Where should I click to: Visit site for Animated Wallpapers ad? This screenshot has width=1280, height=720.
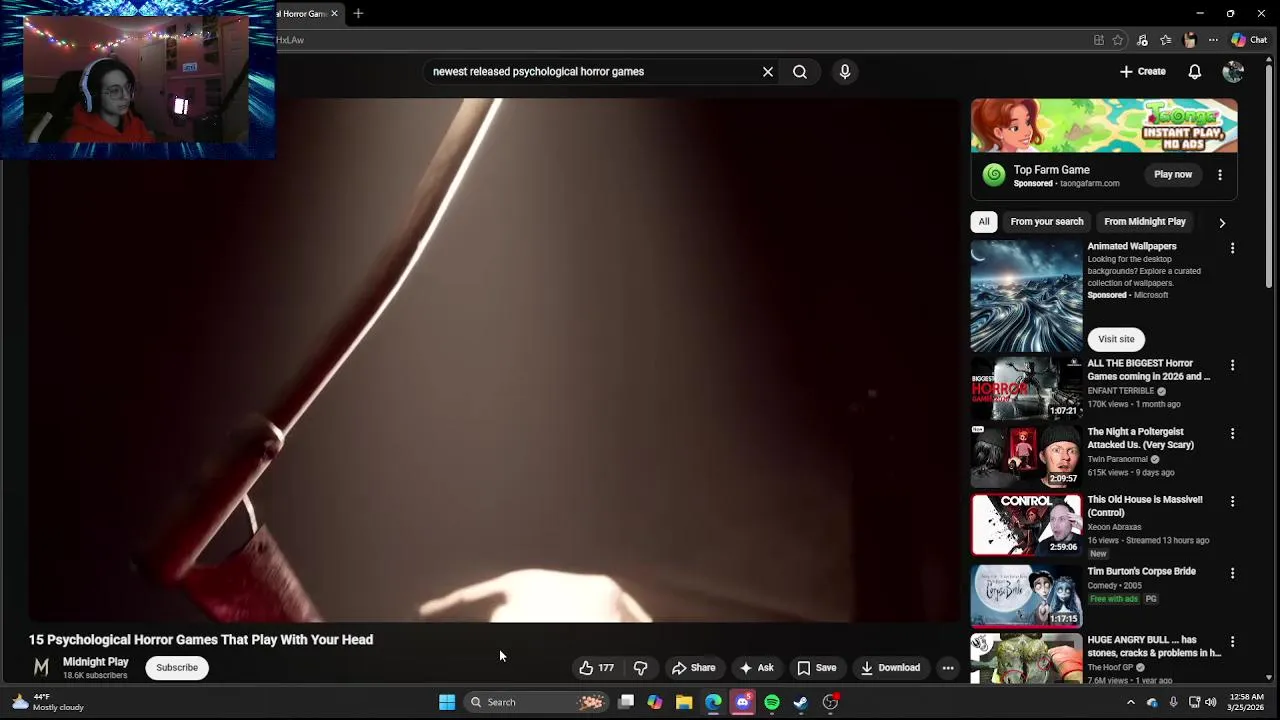pyautogui.click(x=1116, y=339)
